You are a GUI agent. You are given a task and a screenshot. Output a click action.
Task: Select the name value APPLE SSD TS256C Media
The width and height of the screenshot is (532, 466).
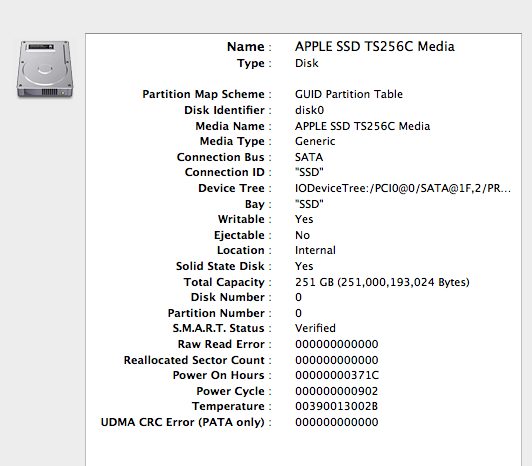pos(375,47)
